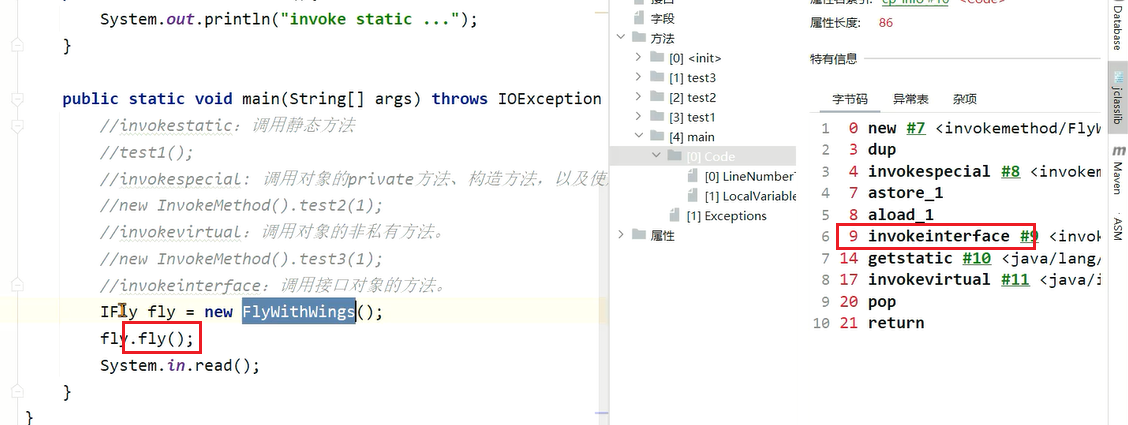Expand the [0] <init> method node

(x=638, y=58)
